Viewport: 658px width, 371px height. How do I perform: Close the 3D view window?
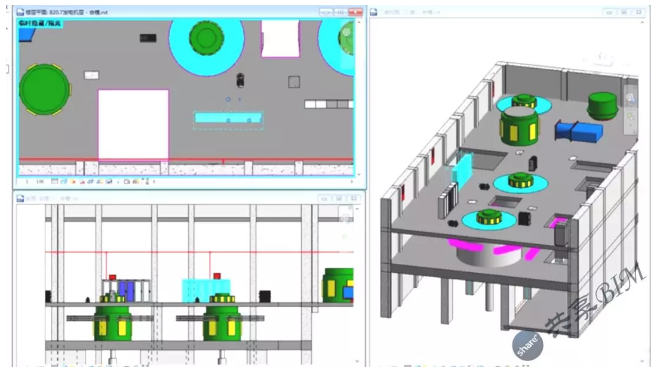click(639, 12)
